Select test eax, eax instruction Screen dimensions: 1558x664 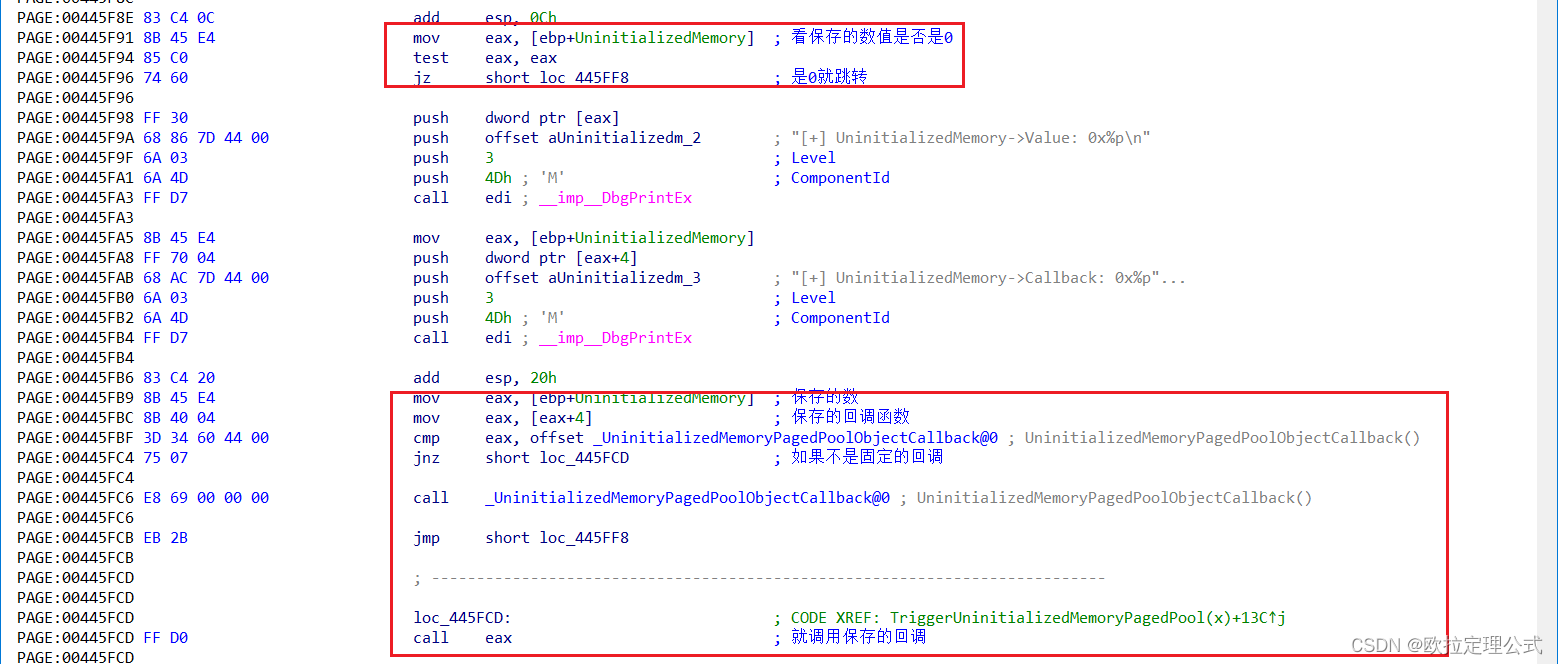pyautogui.click(x=485, y=58)
